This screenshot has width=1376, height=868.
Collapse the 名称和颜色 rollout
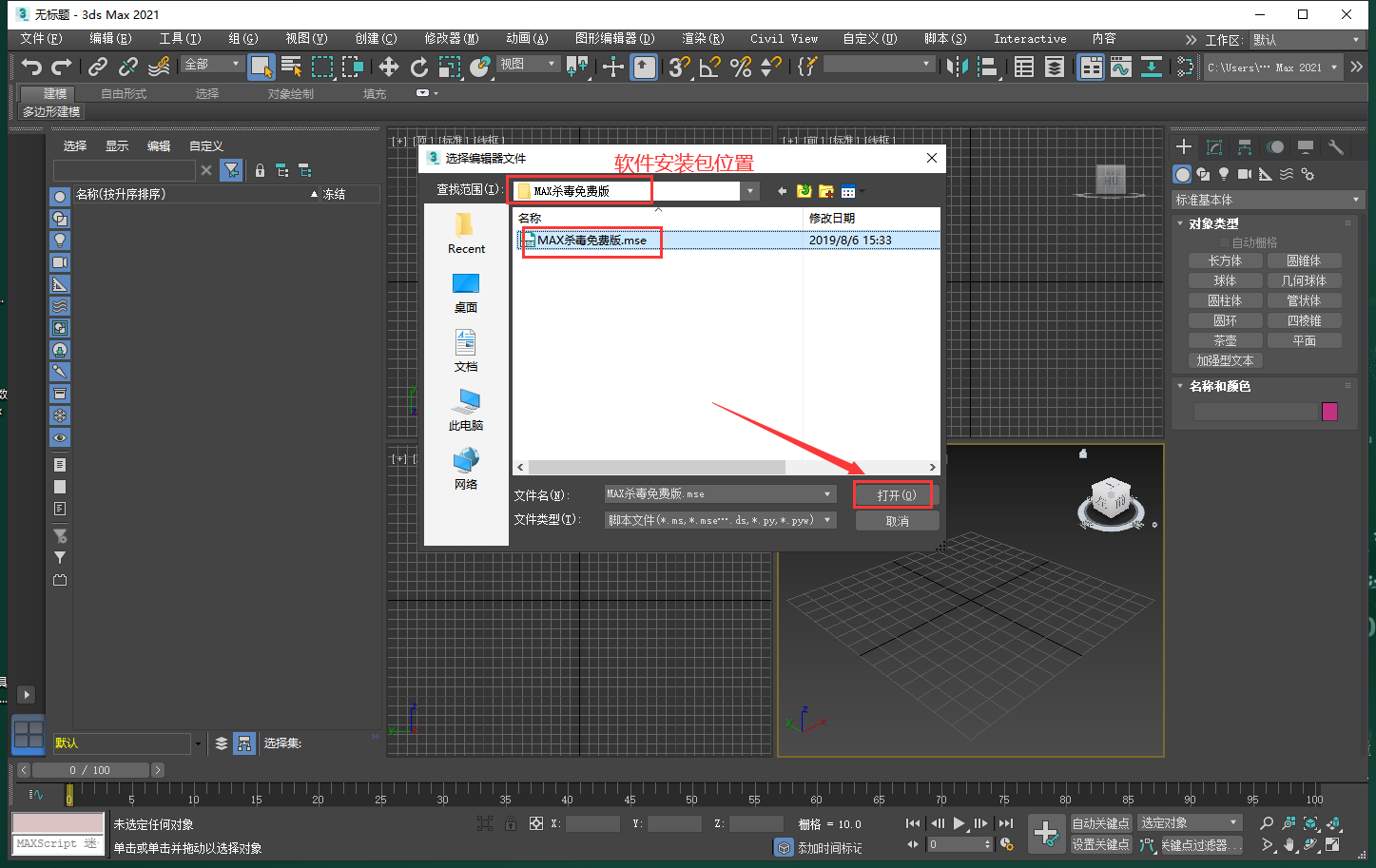(1180, 386)
